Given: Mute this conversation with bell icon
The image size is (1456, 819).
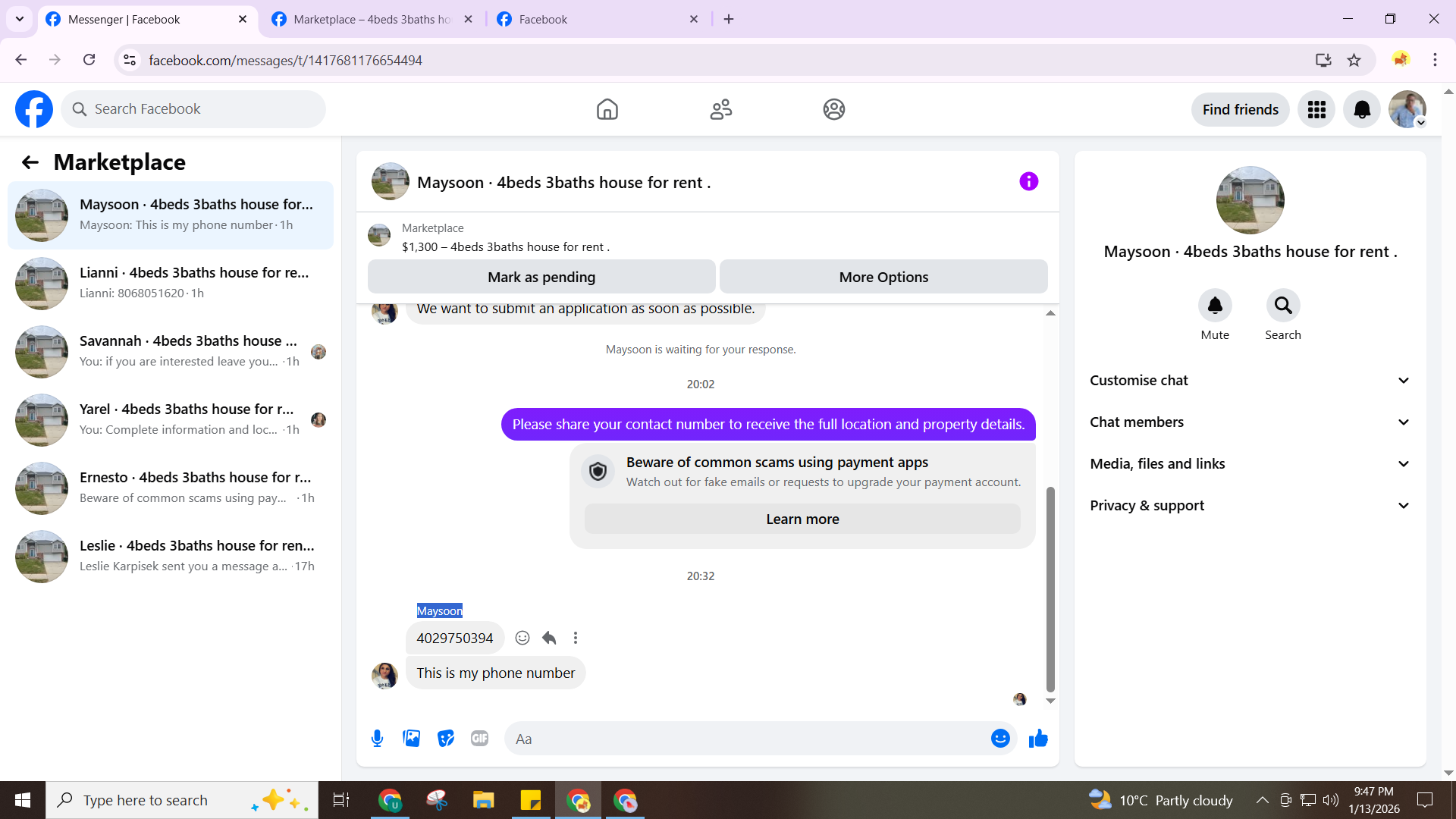Looking at the screenshot, I should [1215, 306].
